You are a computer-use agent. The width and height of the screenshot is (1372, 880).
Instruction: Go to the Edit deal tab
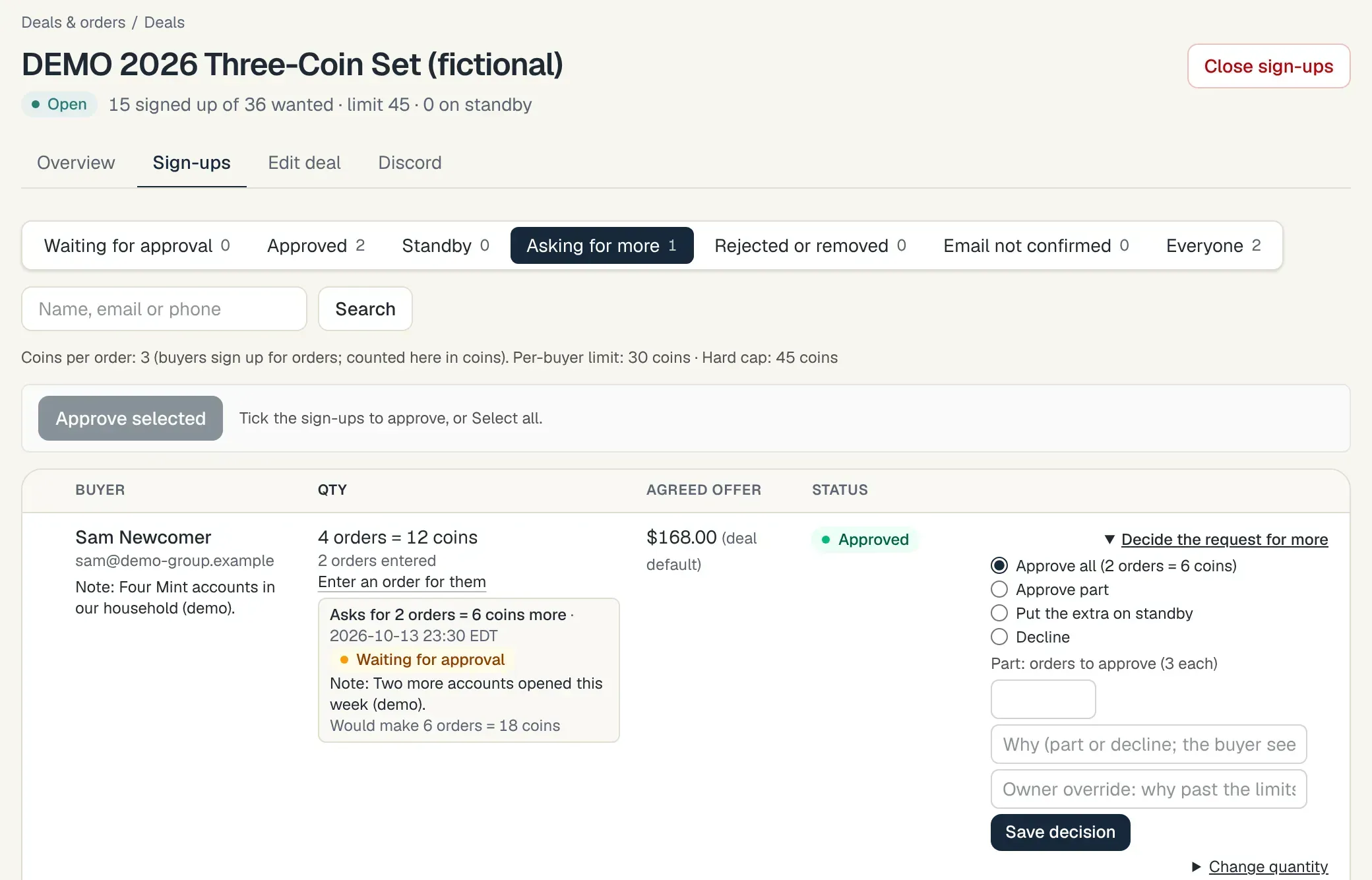tap(304, 162)
